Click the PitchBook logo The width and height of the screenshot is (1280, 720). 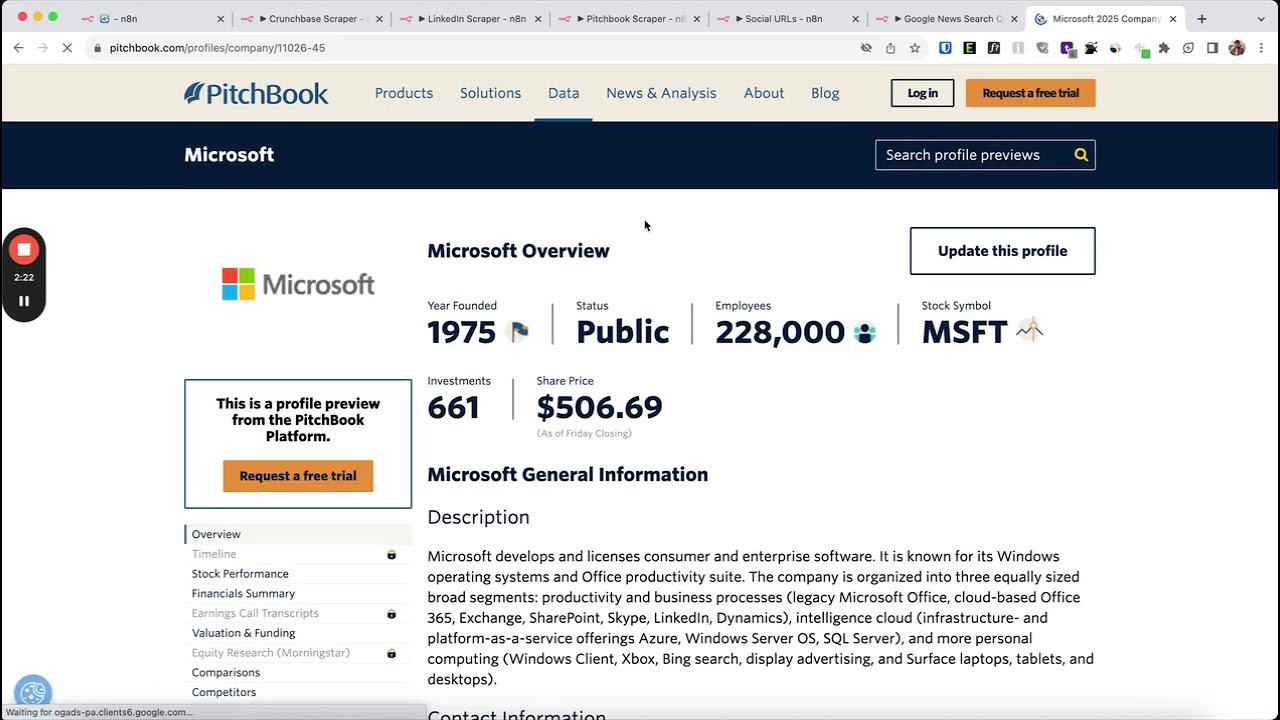click(x=256, y=93)
